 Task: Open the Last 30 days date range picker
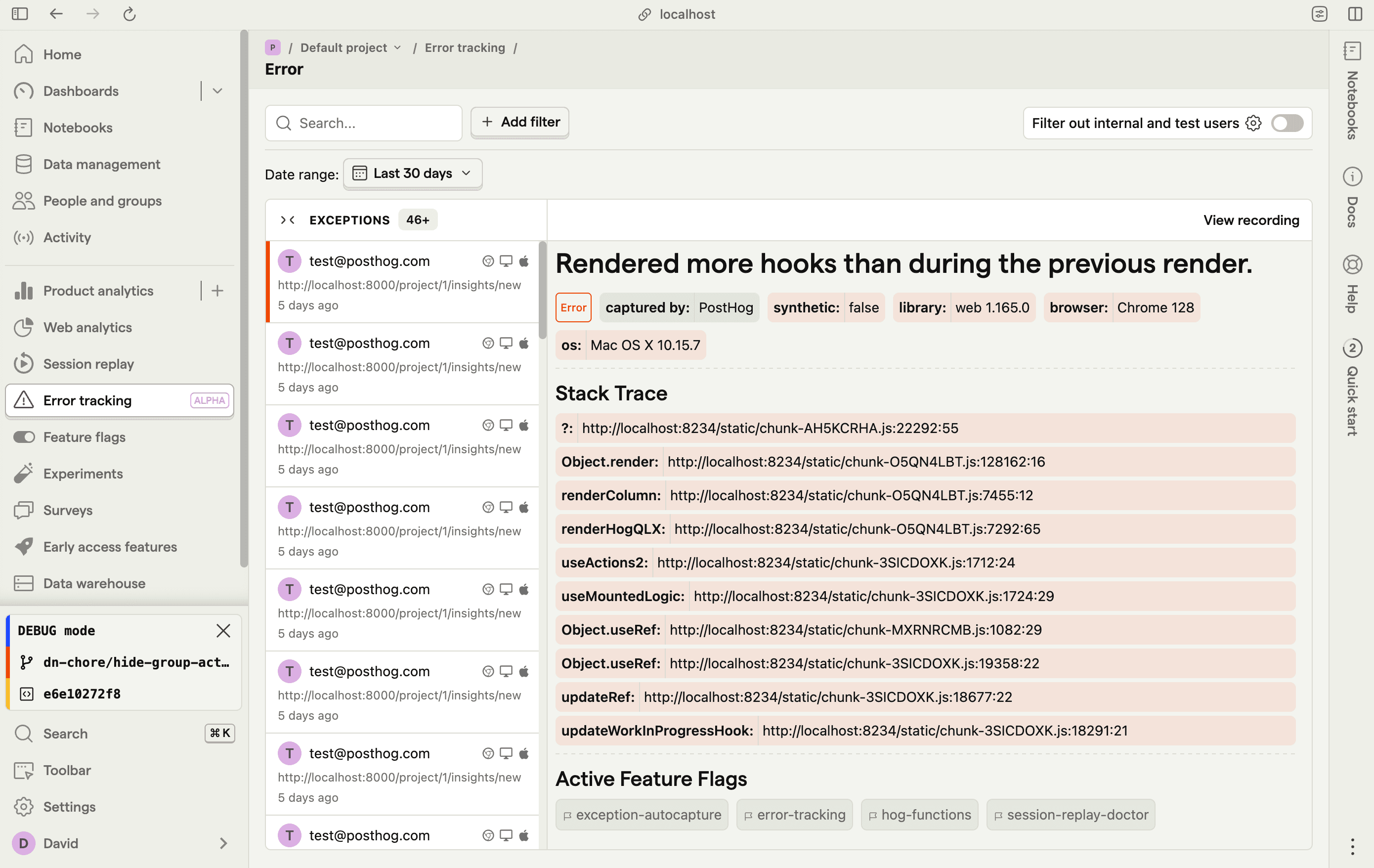(412, 174)
